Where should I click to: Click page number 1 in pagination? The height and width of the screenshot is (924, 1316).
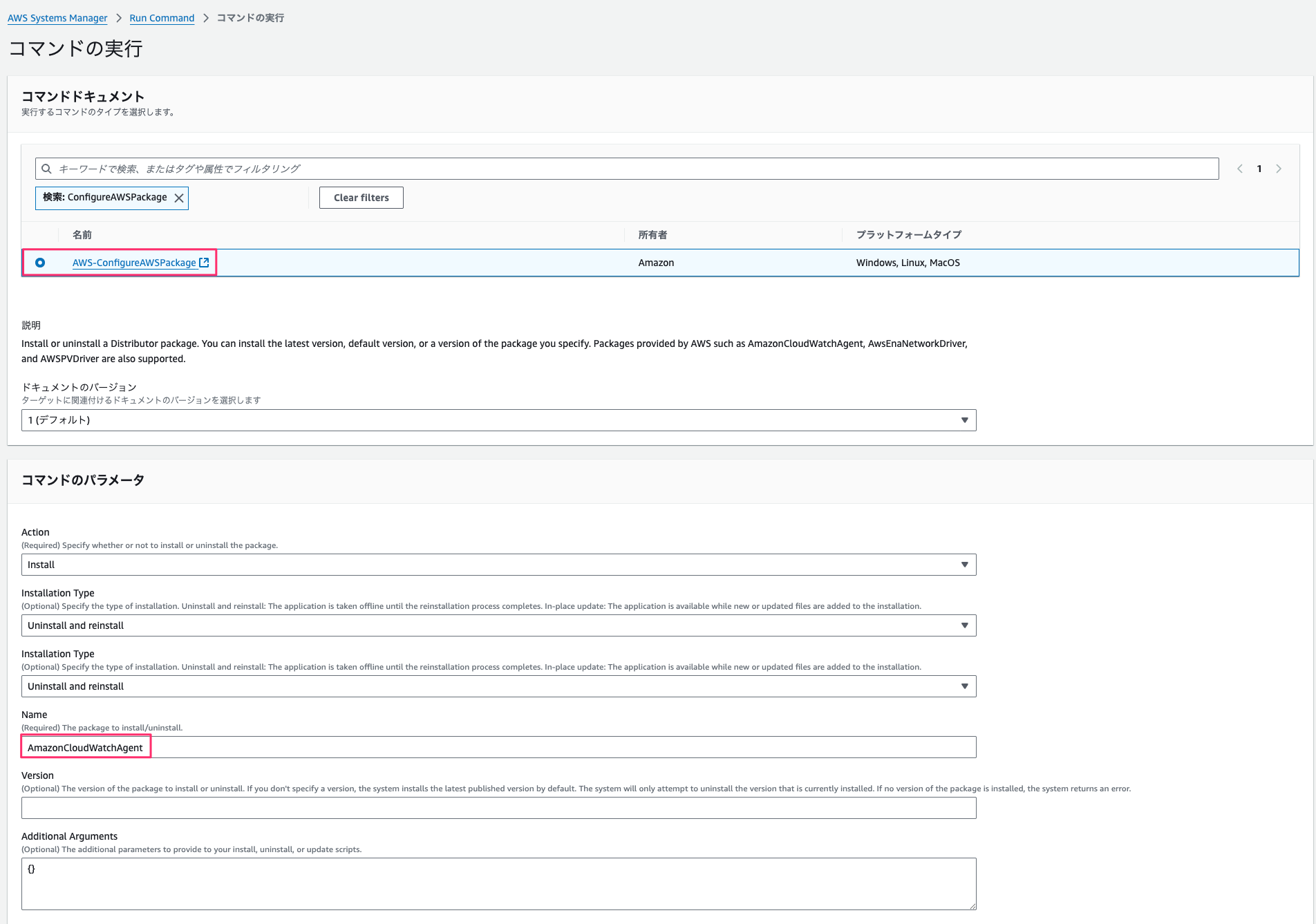1259,169
